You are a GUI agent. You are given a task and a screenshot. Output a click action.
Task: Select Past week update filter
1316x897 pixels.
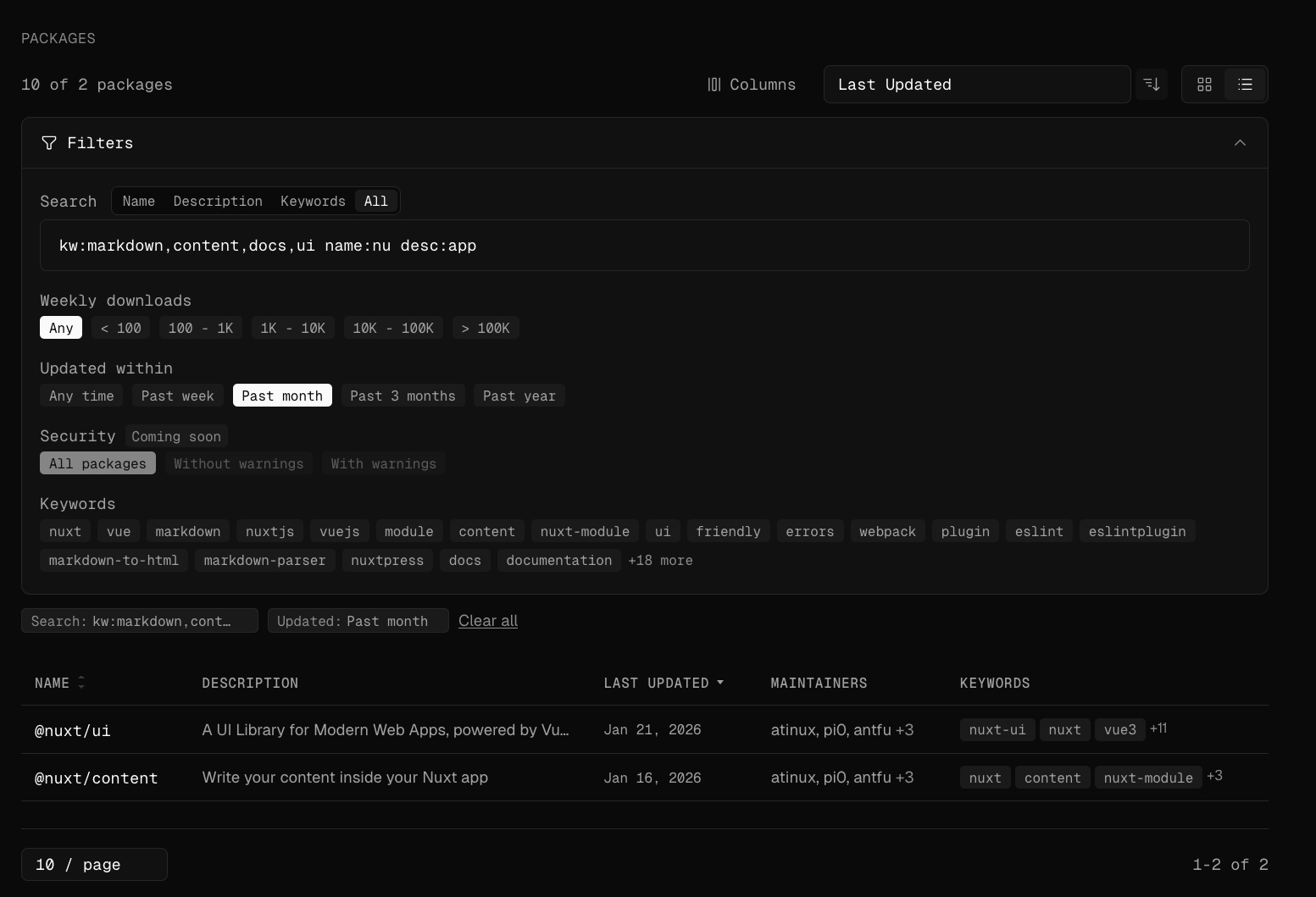(177, 396)
